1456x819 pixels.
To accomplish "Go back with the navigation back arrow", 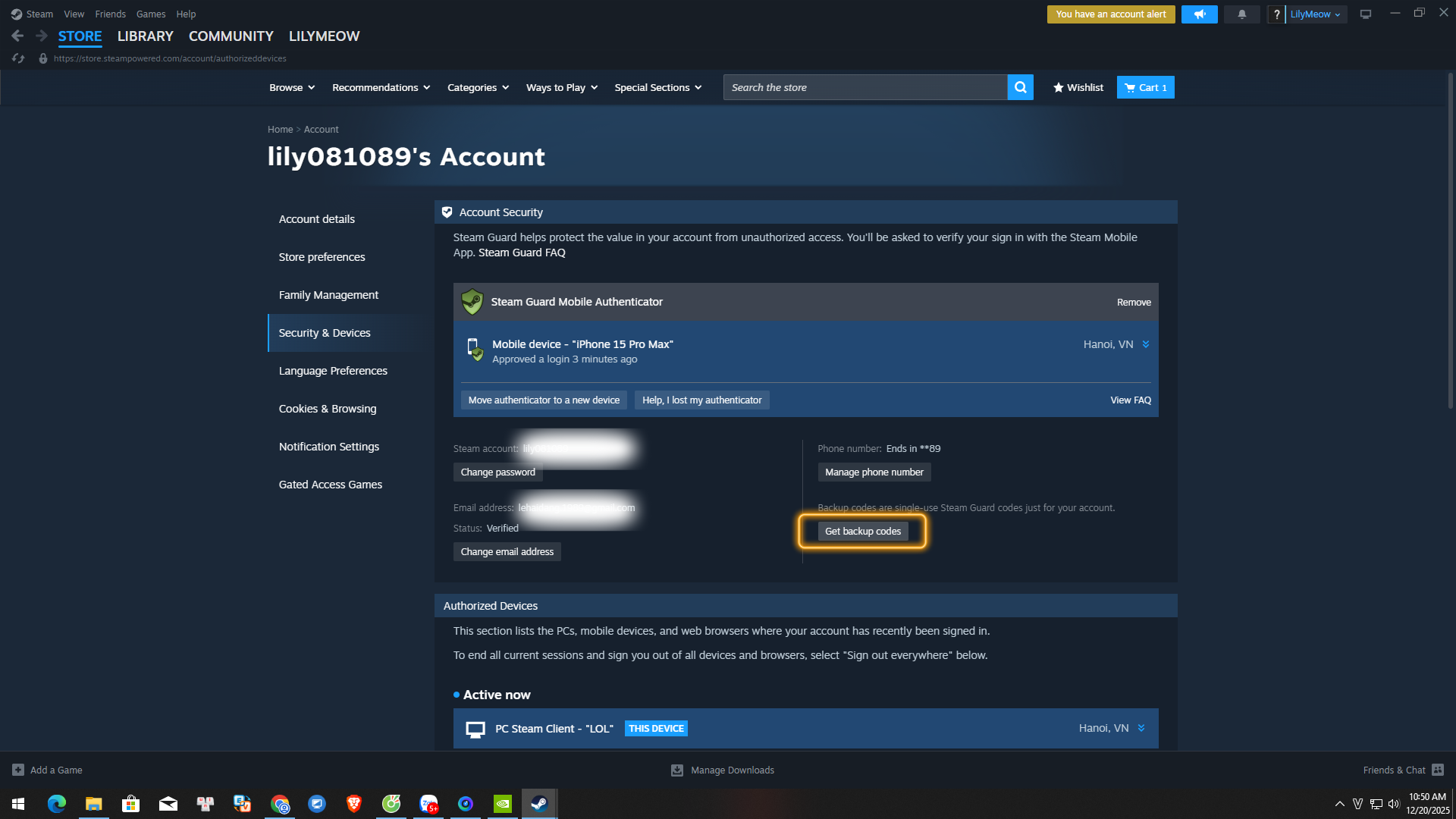I will pyautogui.click(x=17, y=36).
